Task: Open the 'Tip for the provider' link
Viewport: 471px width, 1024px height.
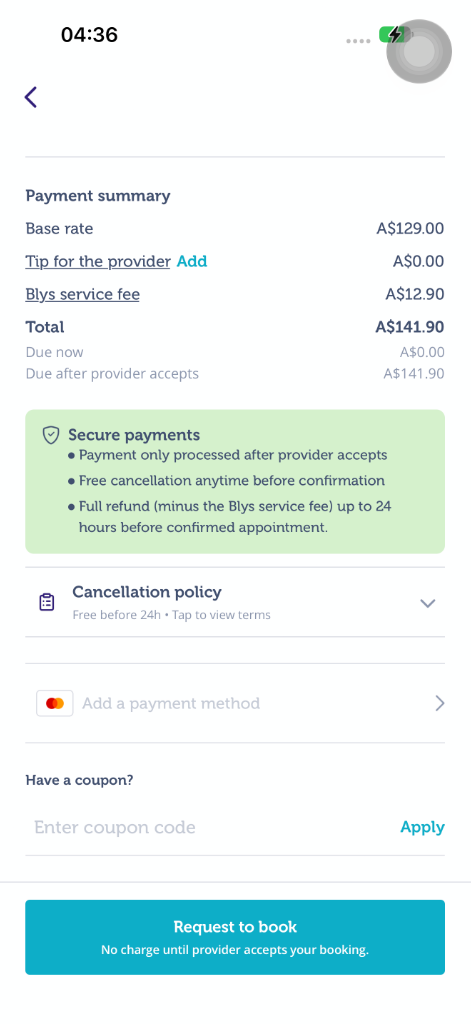Action: 98,262
